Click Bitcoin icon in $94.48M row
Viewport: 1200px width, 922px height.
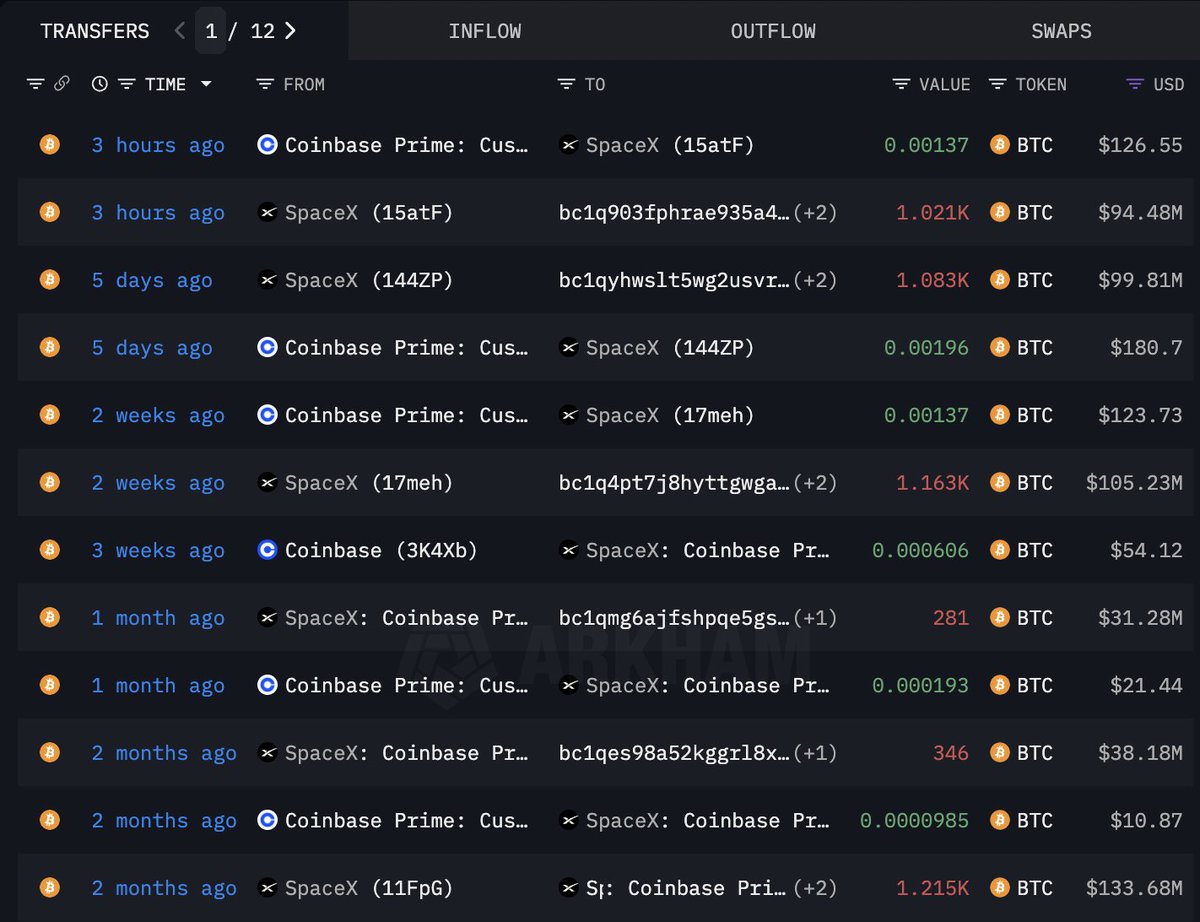pyautogui.click(x=49, y=212)
